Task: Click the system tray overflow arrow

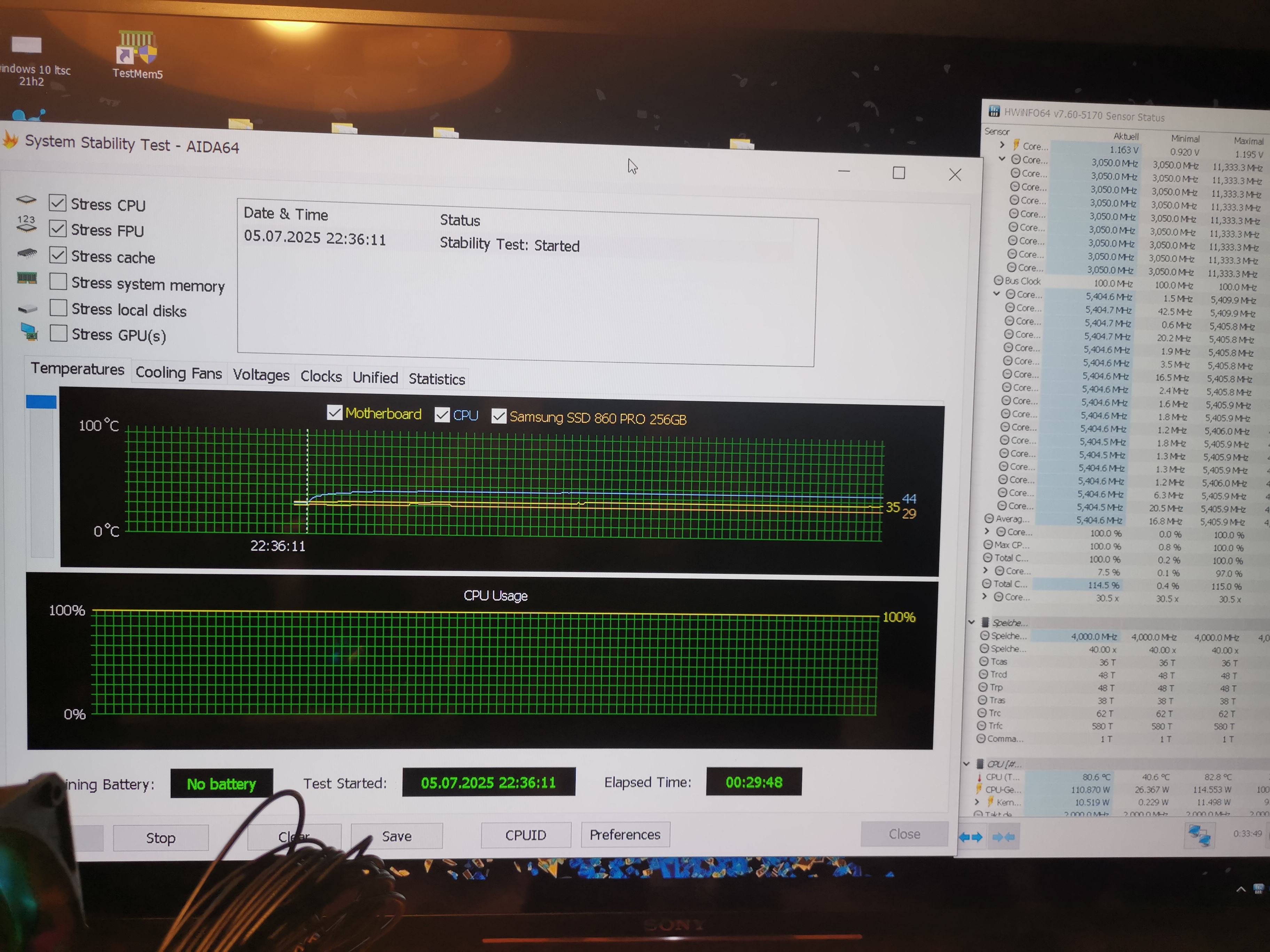Action: pyautogui.click(x=1241, y=889)
